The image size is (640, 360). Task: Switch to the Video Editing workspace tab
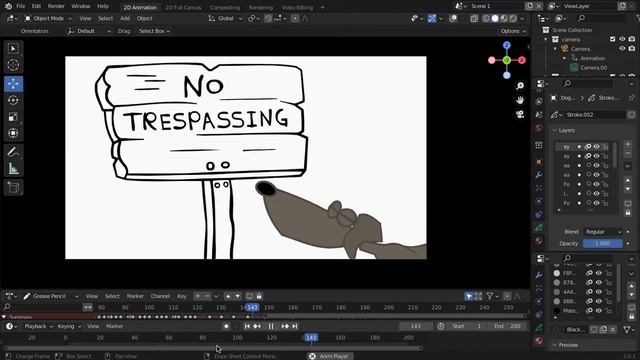point(297,7)
